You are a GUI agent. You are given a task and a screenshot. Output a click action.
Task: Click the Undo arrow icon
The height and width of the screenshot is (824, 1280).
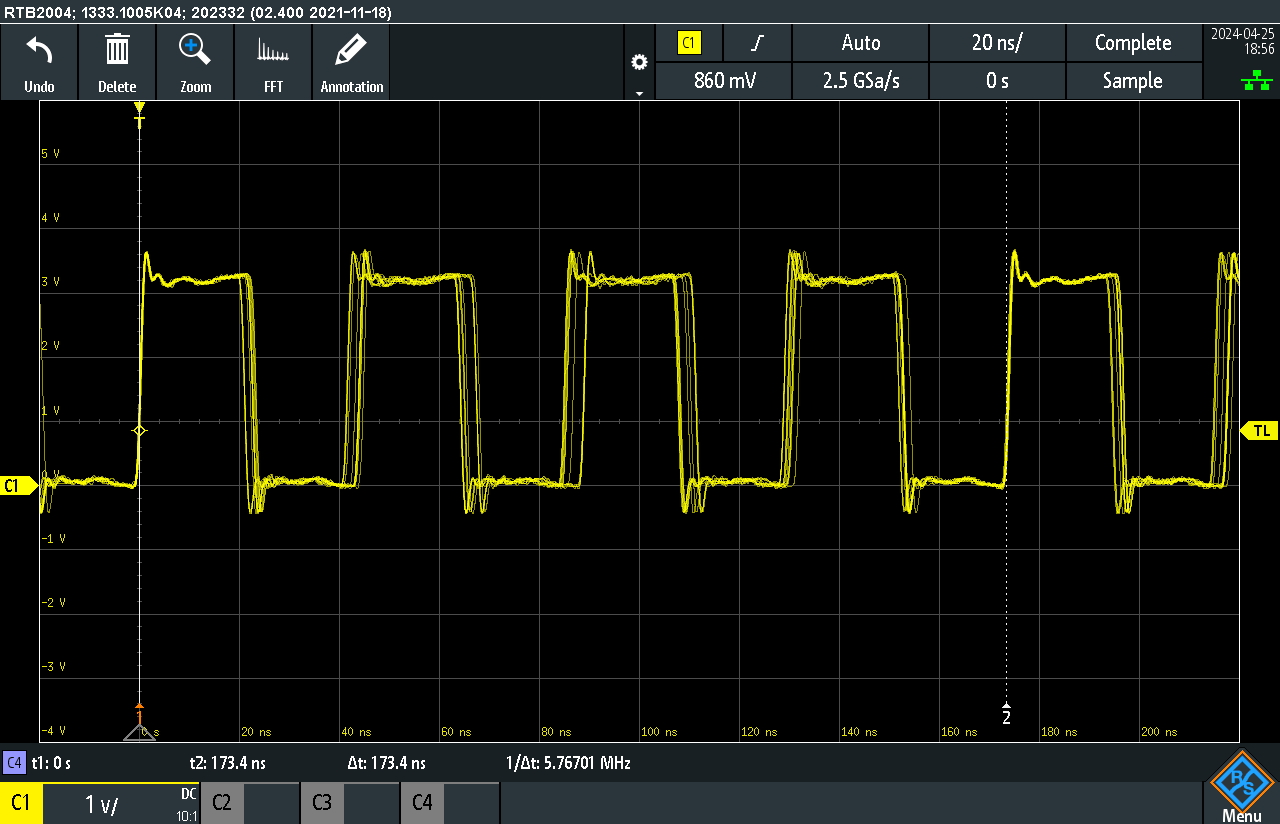39,49
